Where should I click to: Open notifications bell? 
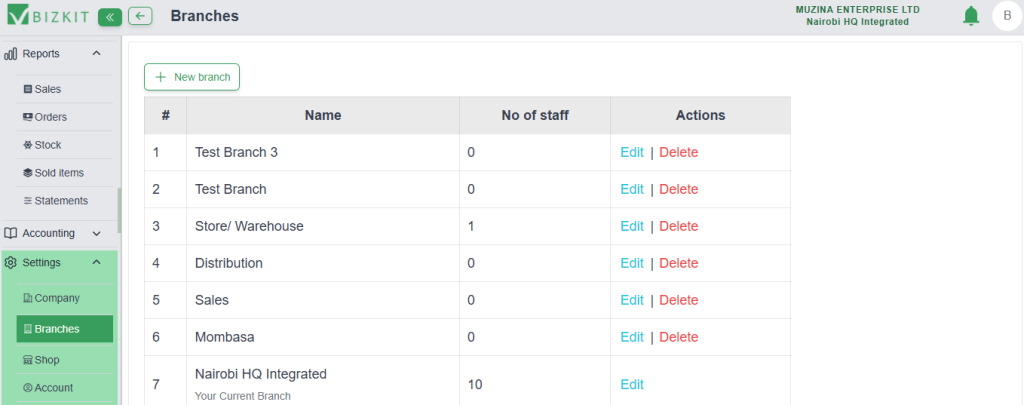(971, 16)
